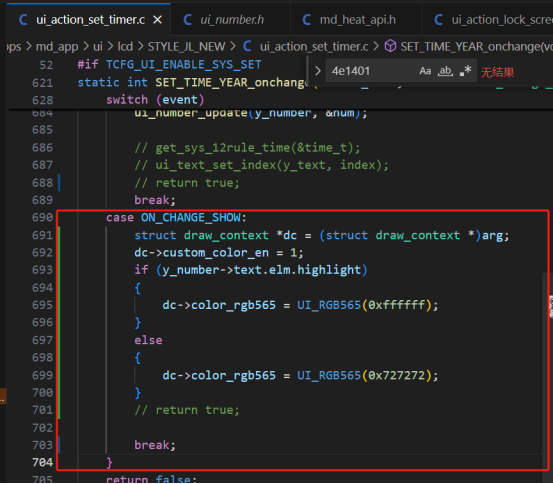Viewport: 553px width, 484px height.
Task: Click line number 704
Action: [42, 462]
